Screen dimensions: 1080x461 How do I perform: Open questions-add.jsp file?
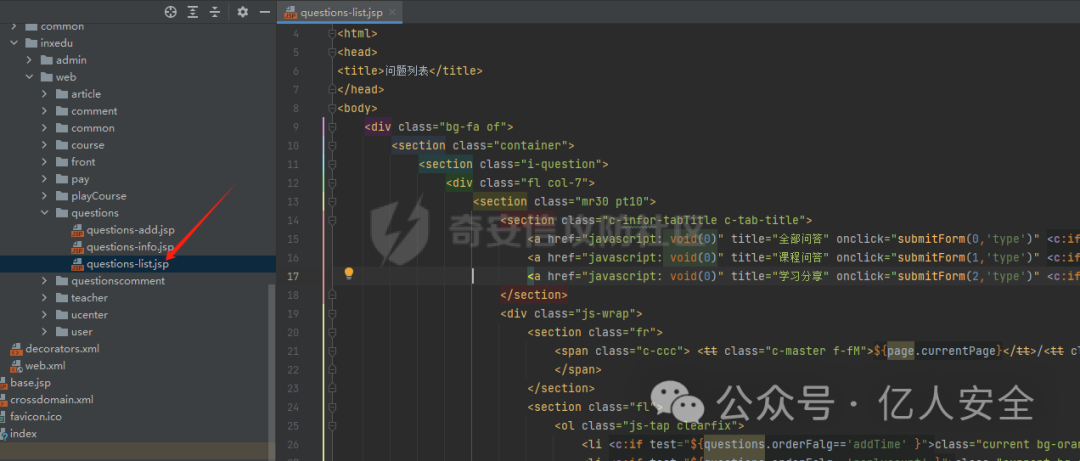point(130,230)
